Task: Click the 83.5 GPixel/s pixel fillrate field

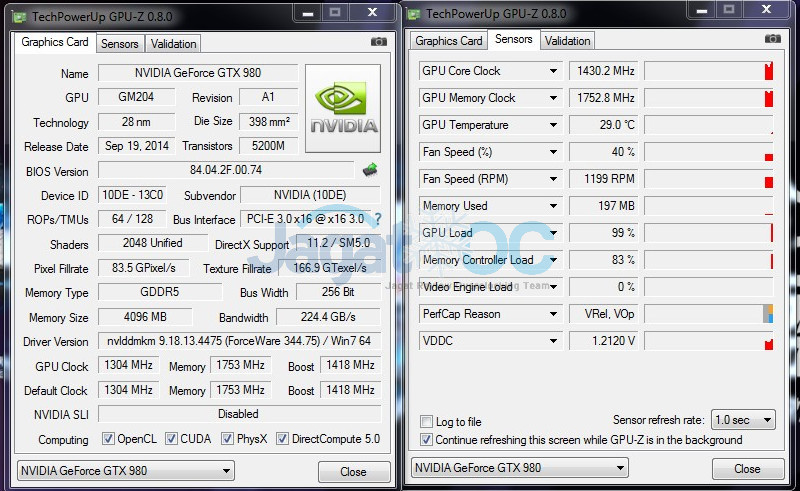Action: pyautogui.click(x=143, y=268)
